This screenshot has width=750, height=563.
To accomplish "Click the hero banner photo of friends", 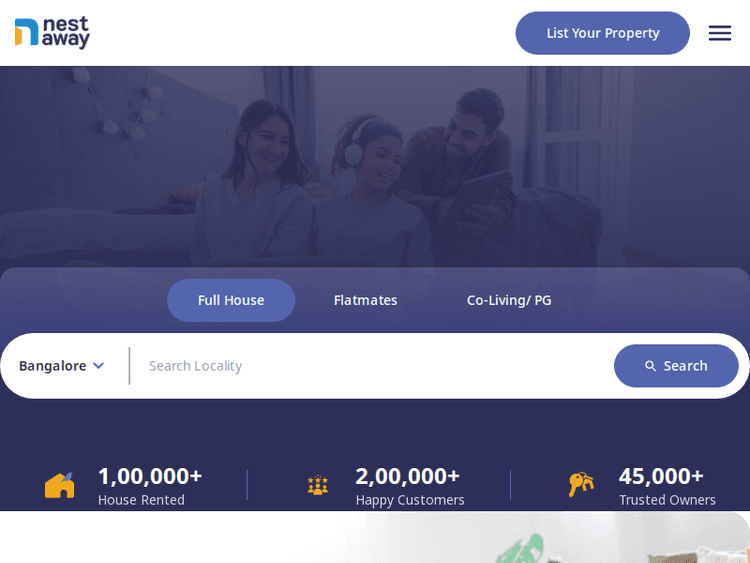I will tap(375, 167).
